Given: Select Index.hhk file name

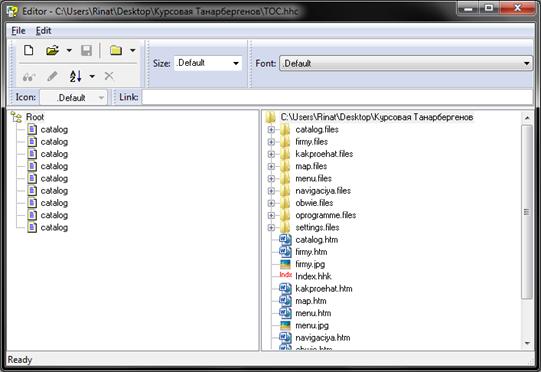Looking at the screenshot, I should pyautogui.click(x=313, y=276).
